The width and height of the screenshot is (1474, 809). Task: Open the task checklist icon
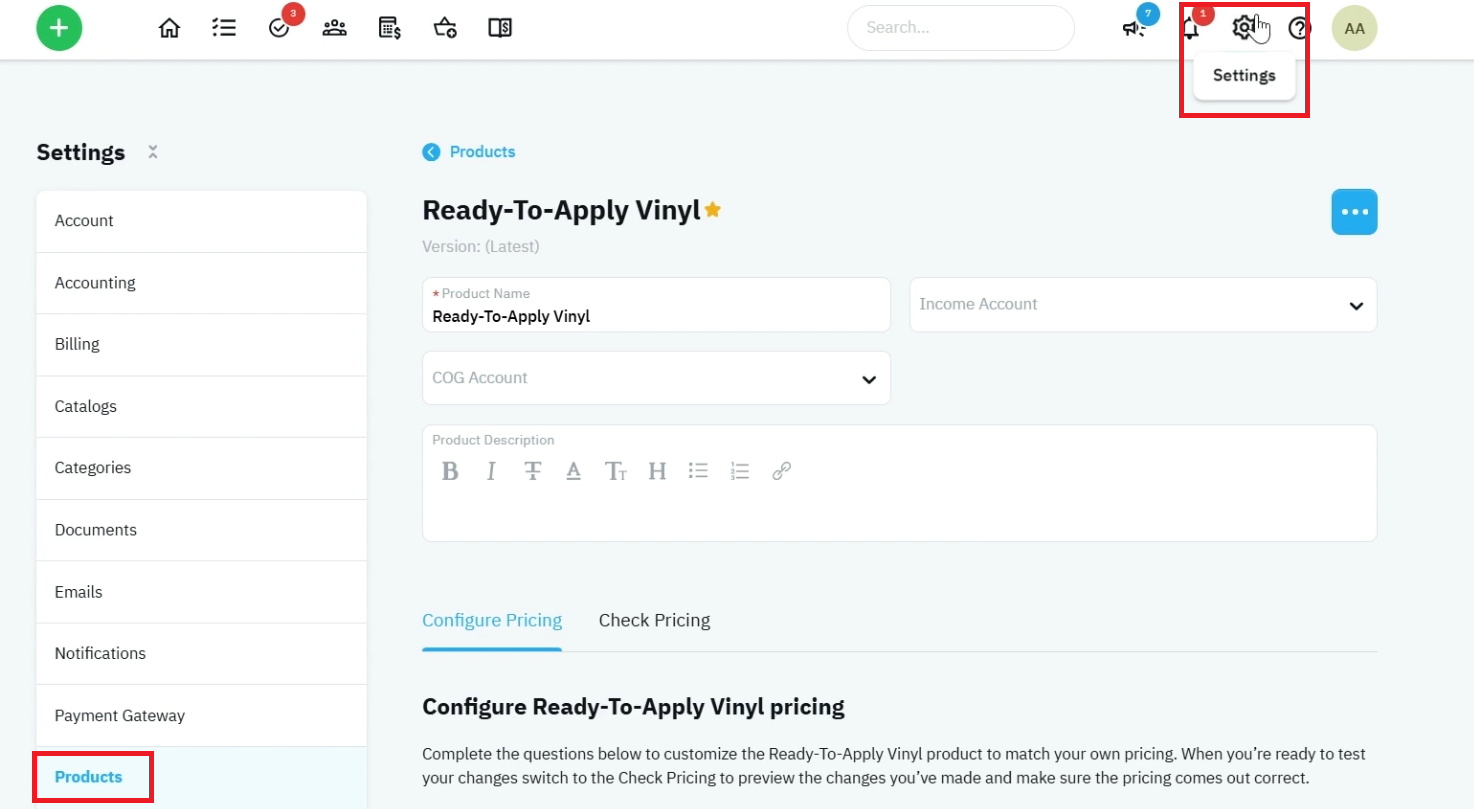pyautogui.click(x=224, y=28)
